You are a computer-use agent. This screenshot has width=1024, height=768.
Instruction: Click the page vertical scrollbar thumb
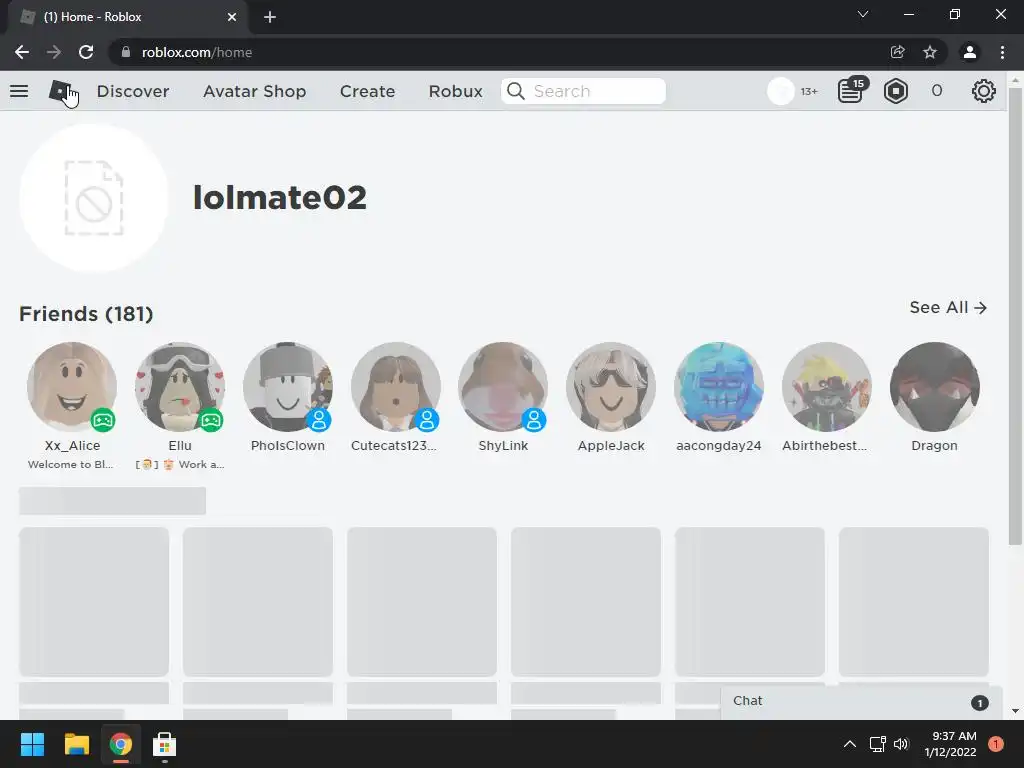coord(1015,316)
